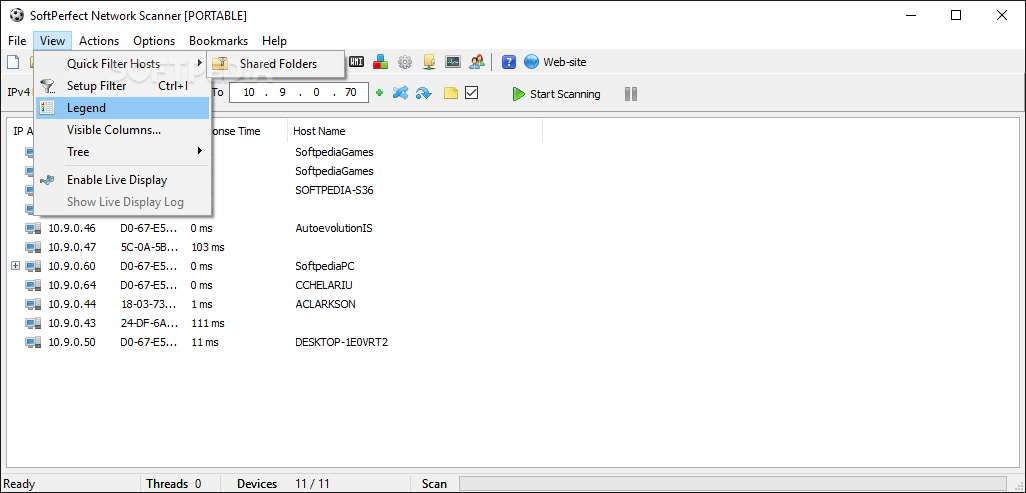Select host name ACLARKSON
The image size is (1026, 493).
click(325, 304)
